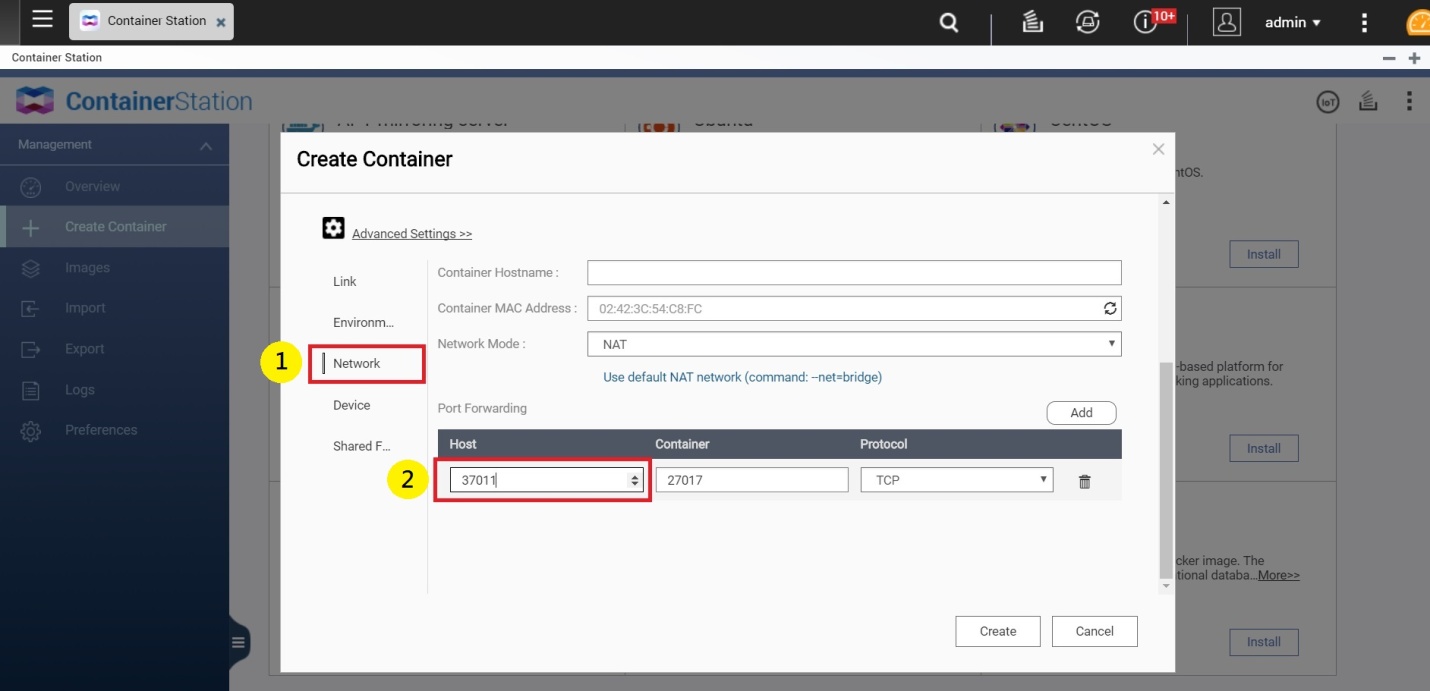Open the main hamburger menu
The height and width of the screenshot is (691, 1430).
[x=42, y=19]
